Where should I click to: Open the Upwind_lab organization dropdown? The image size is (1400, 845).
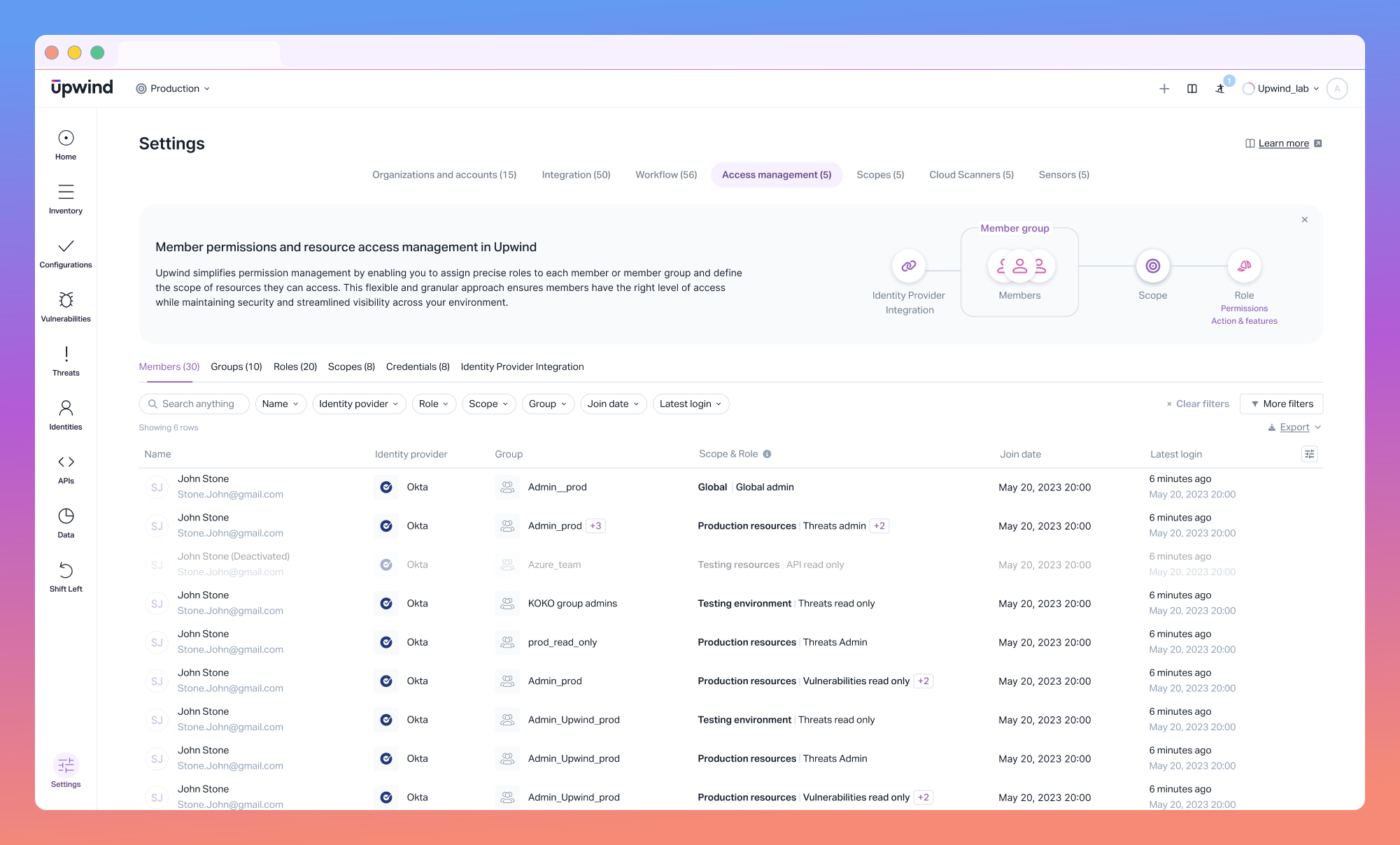point(1282,89)
